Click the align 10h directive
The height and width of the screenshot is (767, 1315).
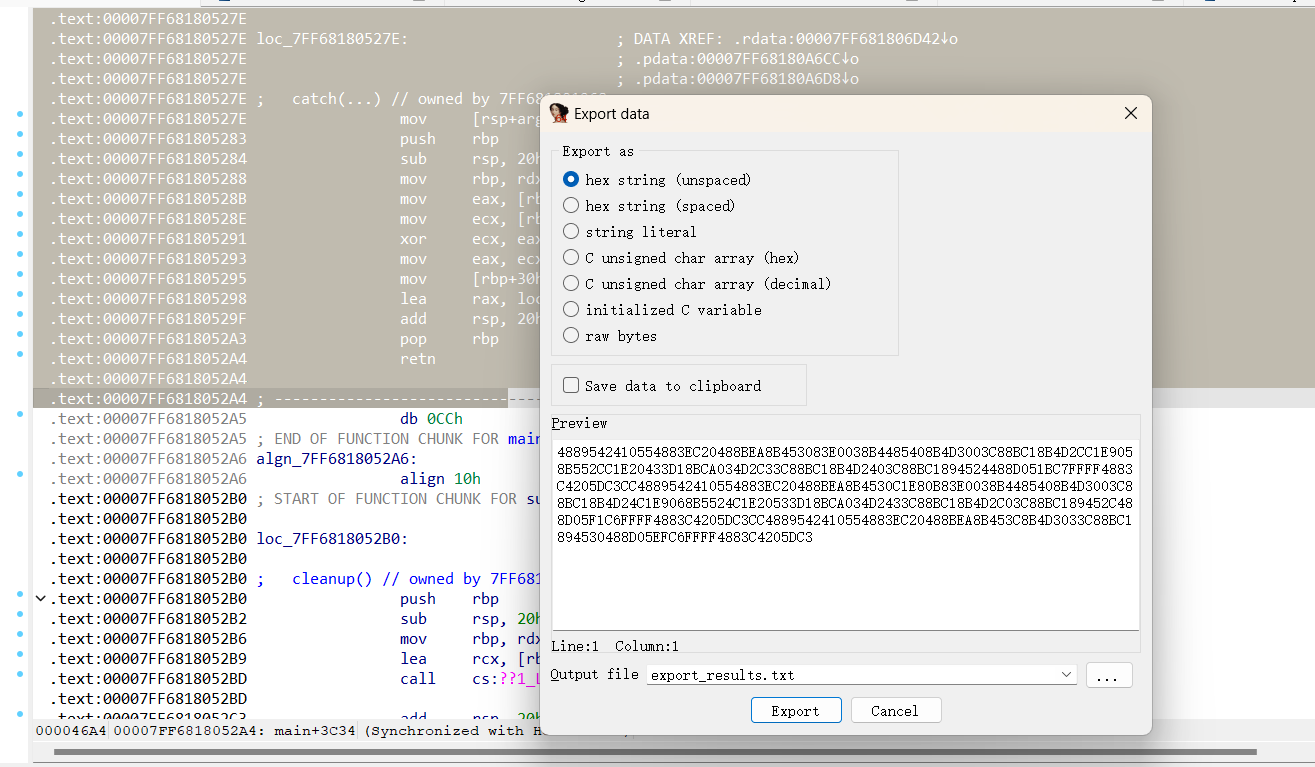pos(440,479)
